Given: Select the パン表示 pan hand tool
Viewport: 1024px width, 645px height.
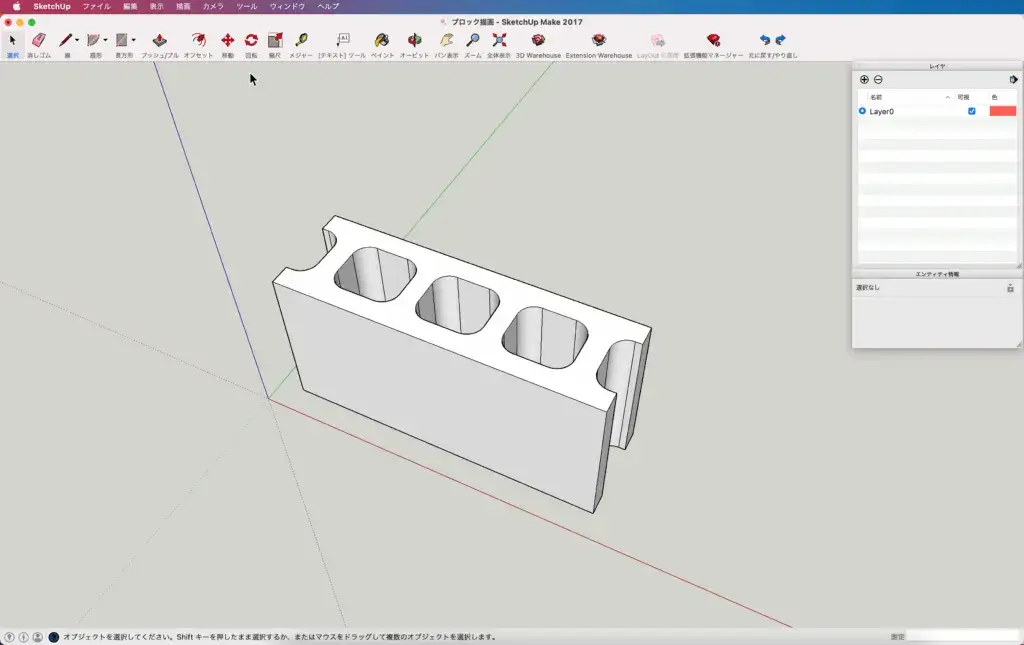Looking at the screenshot, I should coord(447,40).
